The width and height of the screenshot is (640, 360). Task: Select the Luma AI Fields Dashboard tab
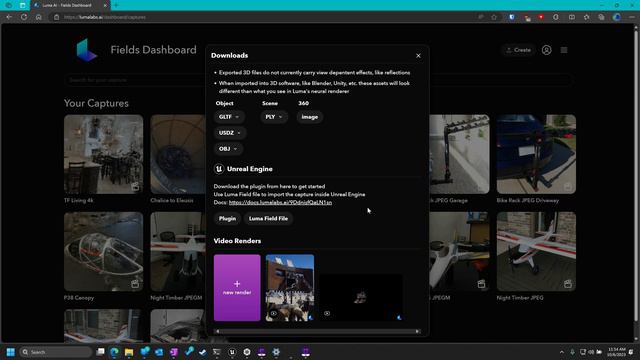coord(69,5)
